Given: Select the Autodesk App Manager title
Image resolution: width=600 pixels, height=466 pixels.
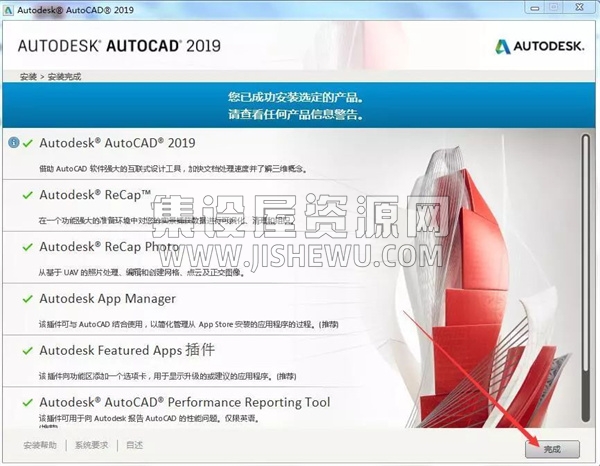Looking at the screenshot, I should tap(108, 298).
